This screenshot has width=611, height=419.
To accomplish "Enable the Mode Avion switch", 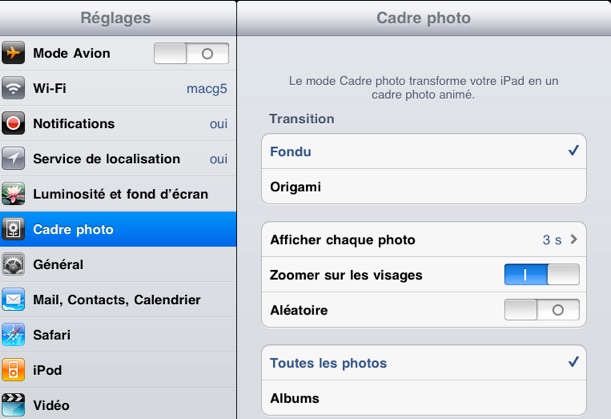I will 191,53.
